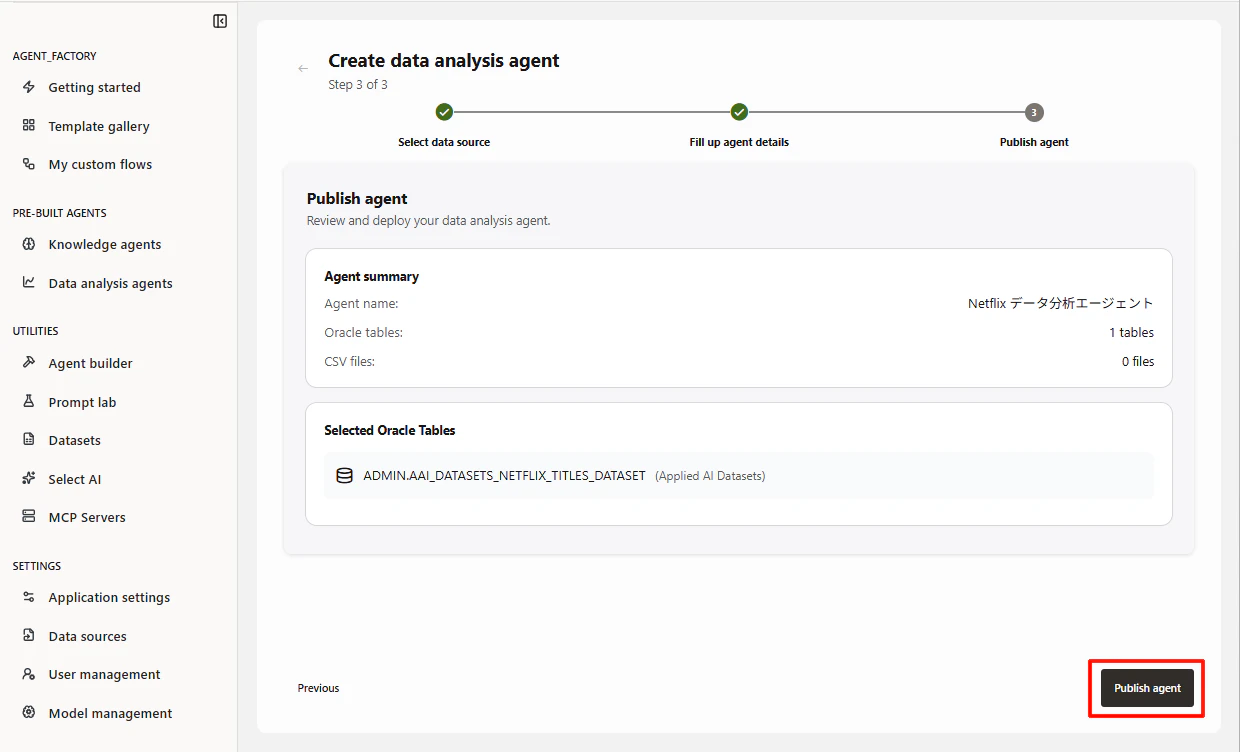Viewport: 1240px width, 752px height.
Task: Click the Application settings sliders icon
Action: point(29,597)
